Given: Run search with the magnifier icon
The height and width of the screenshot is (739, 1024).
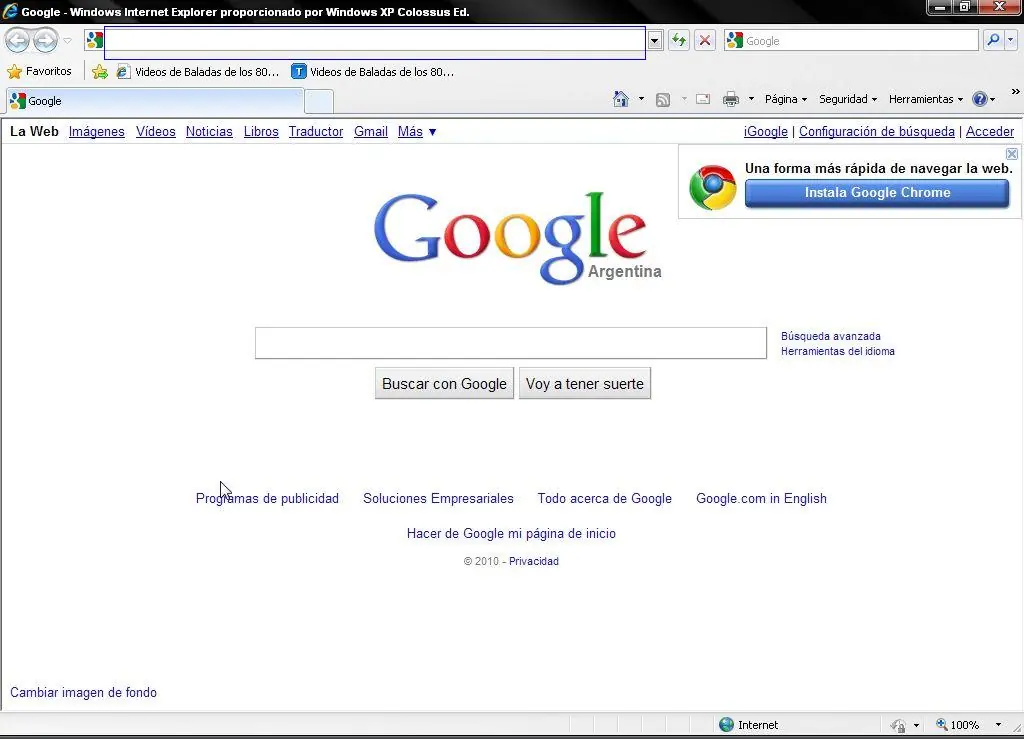Looking at the screenshot, I should click(993, 40).
